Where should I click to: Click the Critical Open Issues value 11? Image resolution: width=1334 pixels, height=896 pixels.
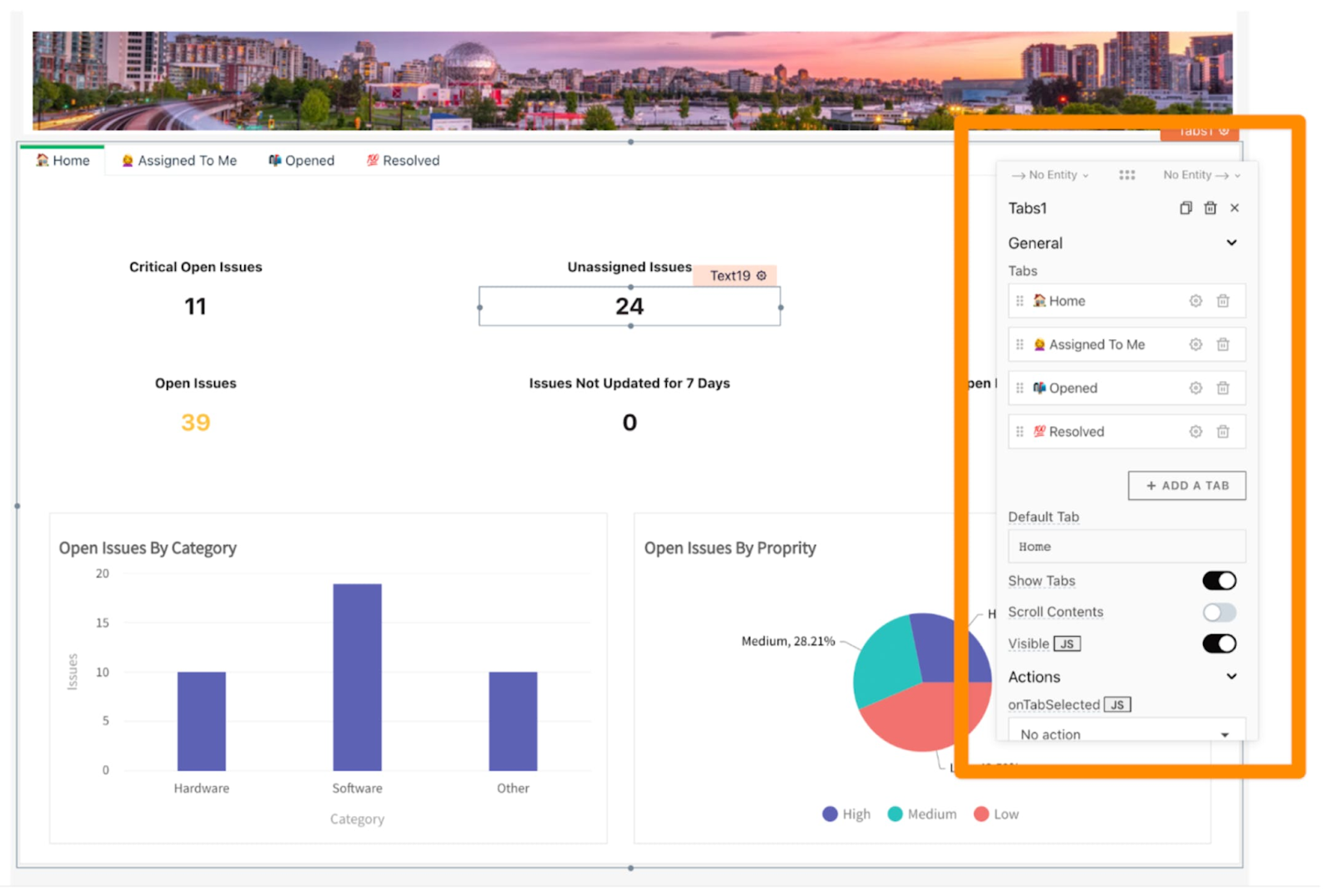[x=195, y=306]
